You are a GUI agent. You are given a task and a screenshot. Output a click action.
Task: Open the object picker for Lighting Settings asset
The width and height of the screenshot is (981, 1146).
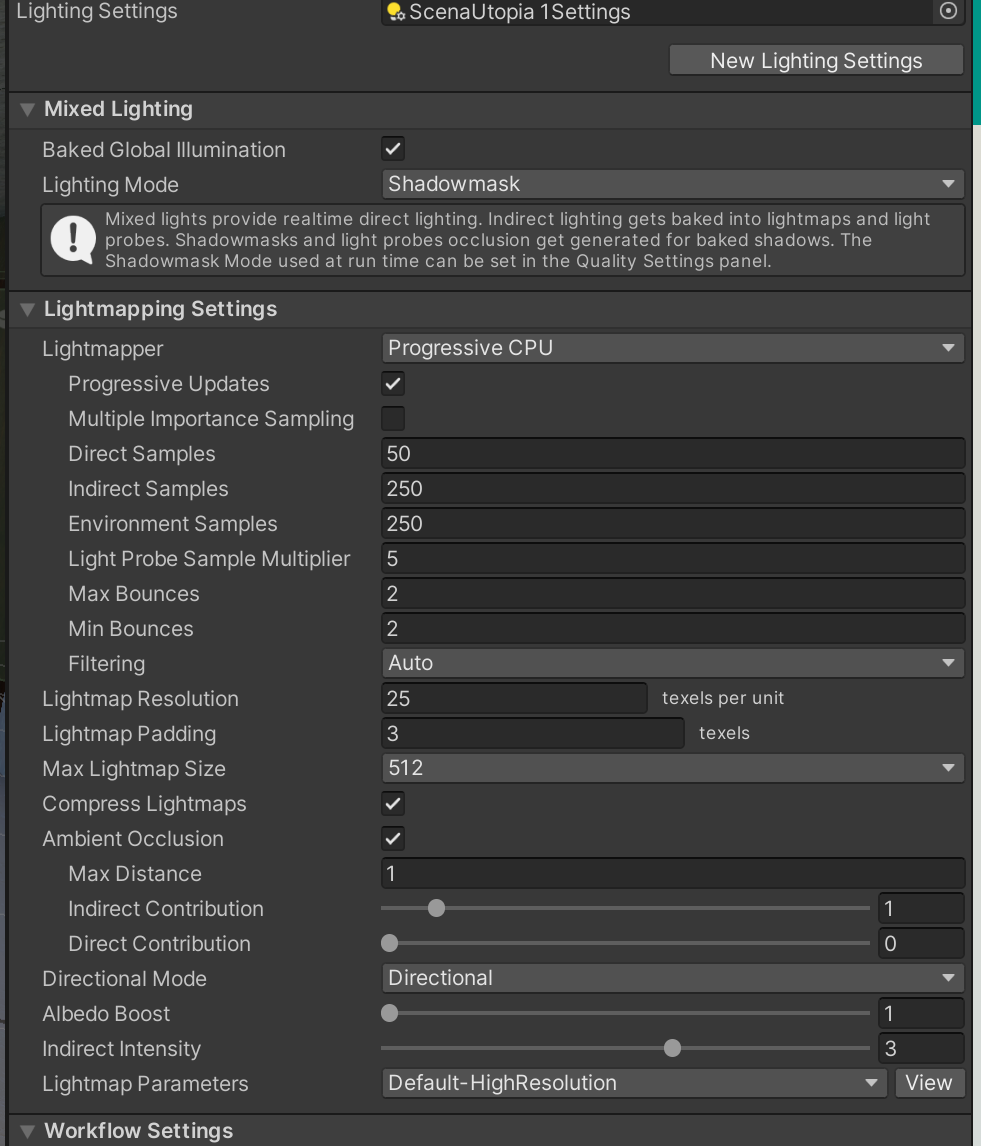[x=946, y=12]
